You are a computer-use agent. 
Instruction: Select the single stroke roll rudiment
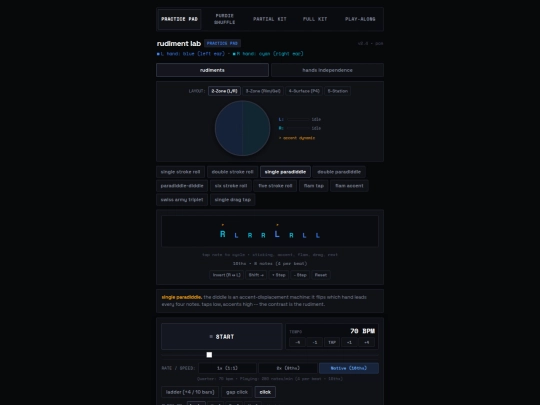(x=180, y=172)
